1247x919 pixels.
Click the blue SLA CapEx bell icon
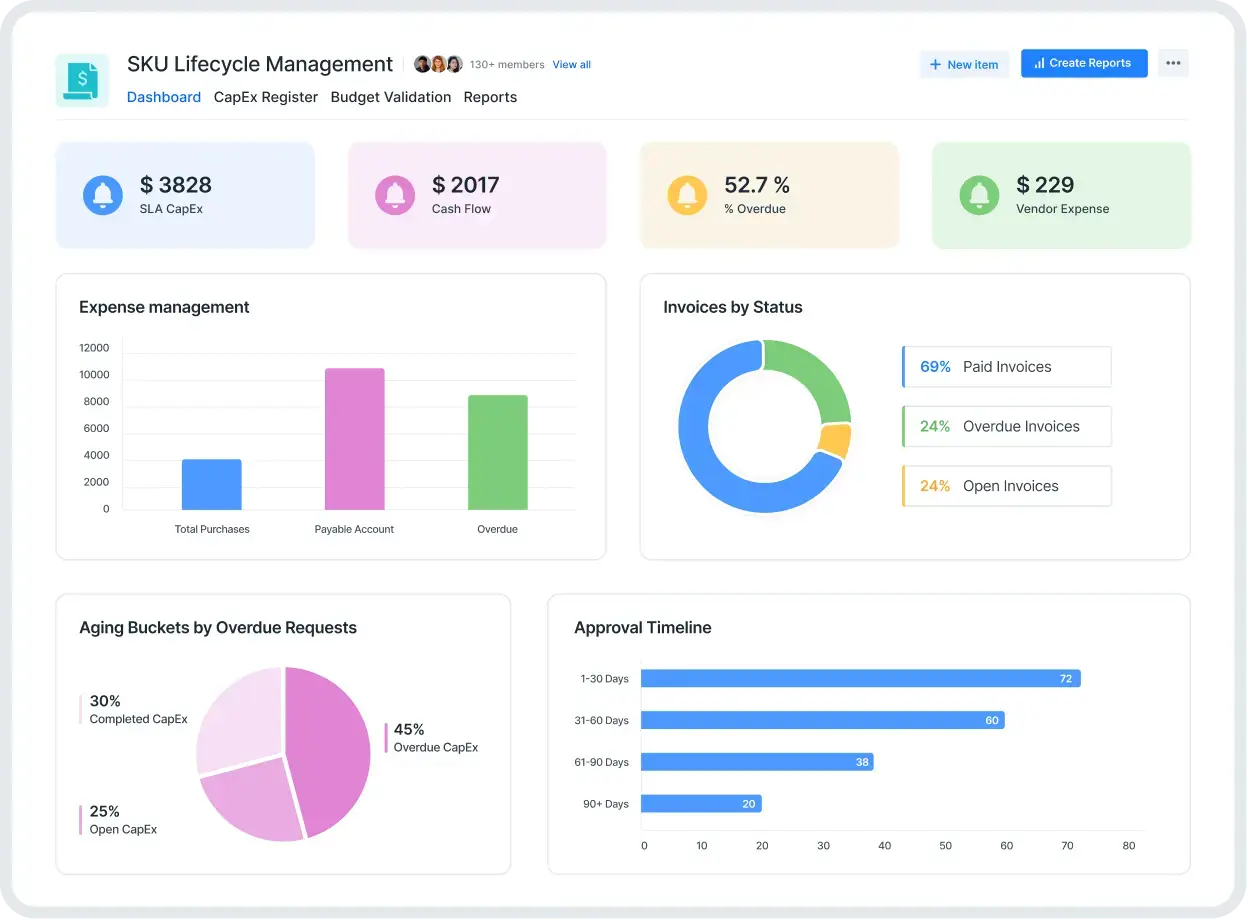102,195
